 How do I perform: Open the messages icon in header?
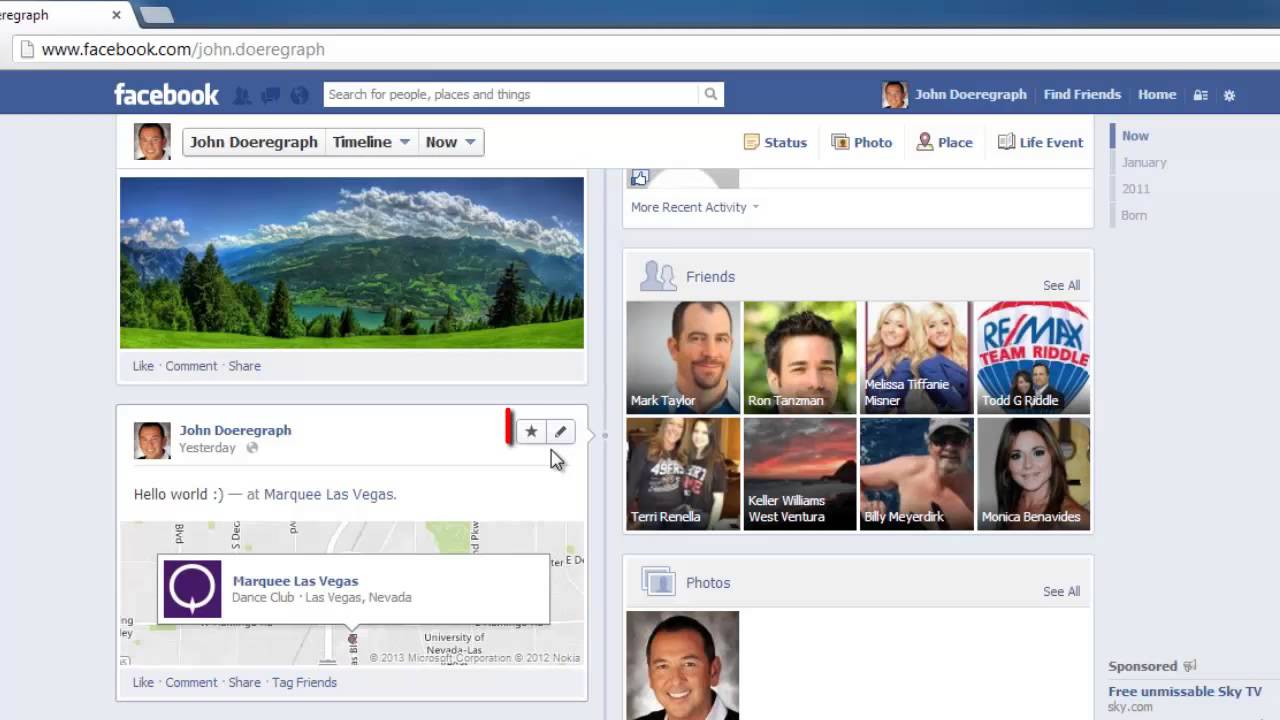click(x=271, y=95)
